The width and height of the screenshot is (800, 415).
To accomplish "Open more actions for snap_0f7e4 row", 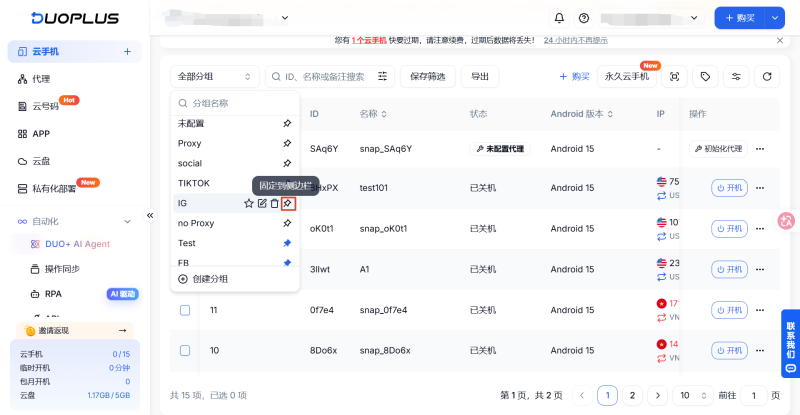I will tap(760, 310).
